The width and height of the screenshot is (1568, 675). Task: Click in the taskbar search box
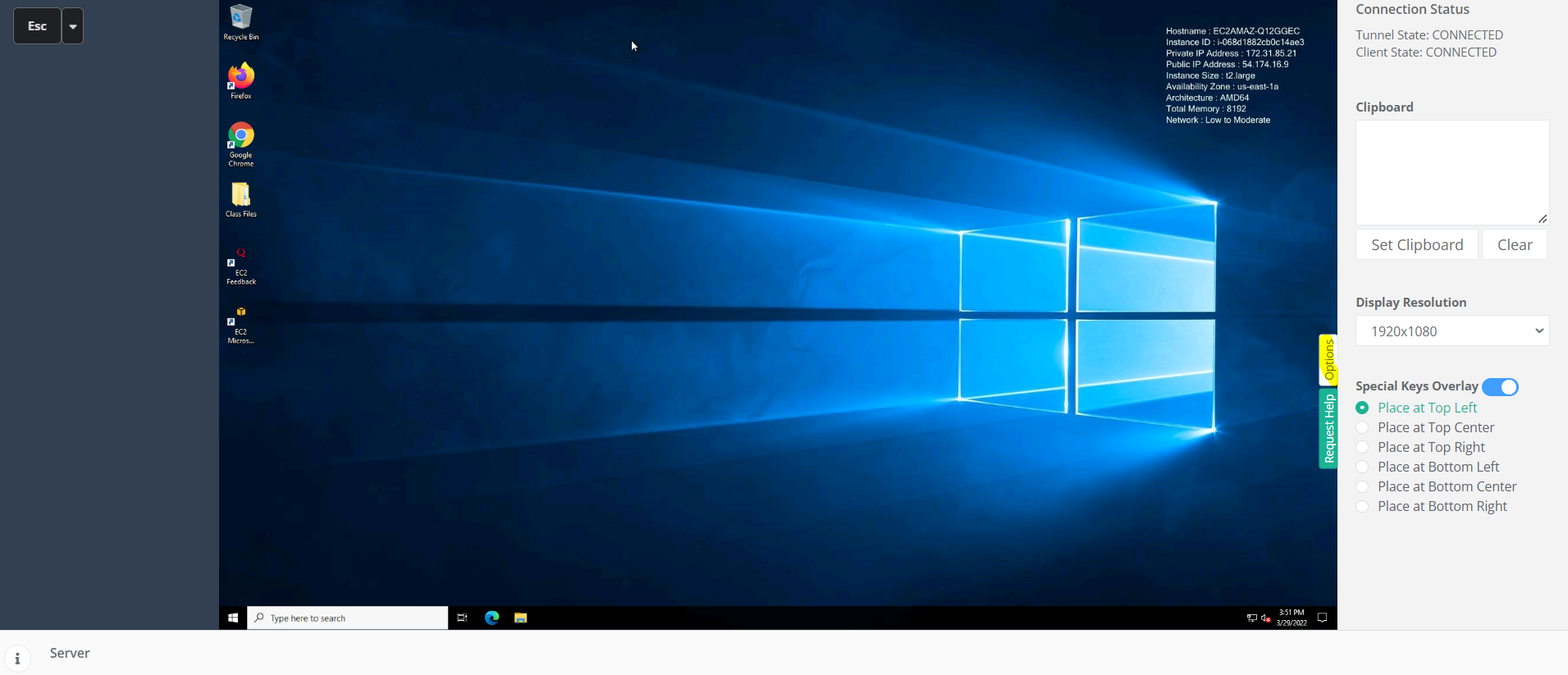pyautogui.click(x=348, y=618)
